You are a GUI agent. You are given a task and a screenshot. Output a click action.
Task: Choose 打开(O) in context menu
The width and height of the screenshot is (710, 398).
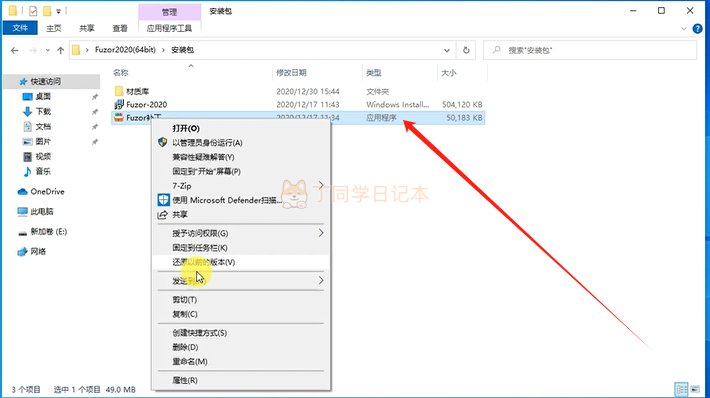pos(186,129)
